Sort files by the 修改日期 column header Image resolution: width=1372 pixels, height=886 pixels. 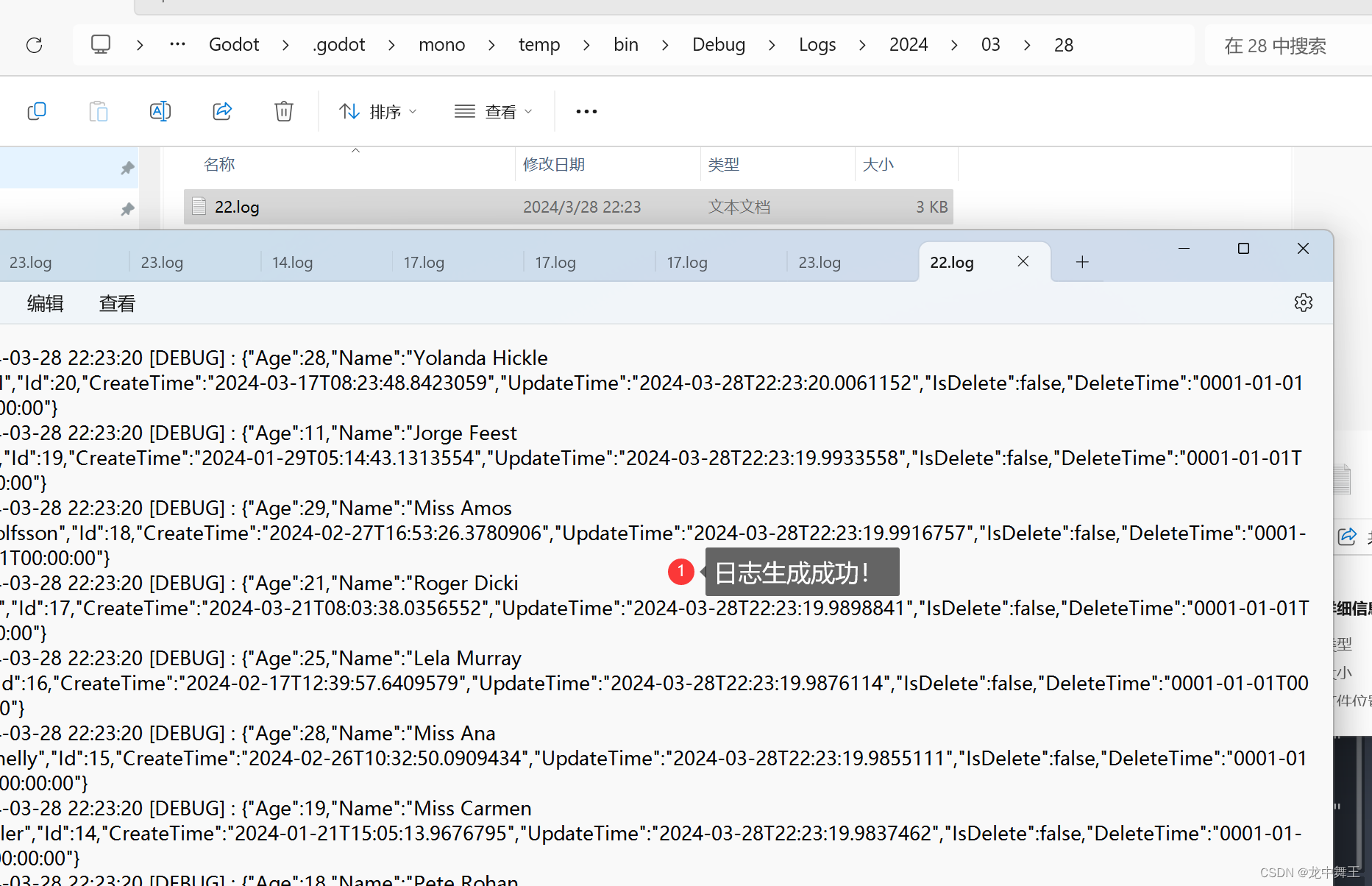click(x=554, y=164)
